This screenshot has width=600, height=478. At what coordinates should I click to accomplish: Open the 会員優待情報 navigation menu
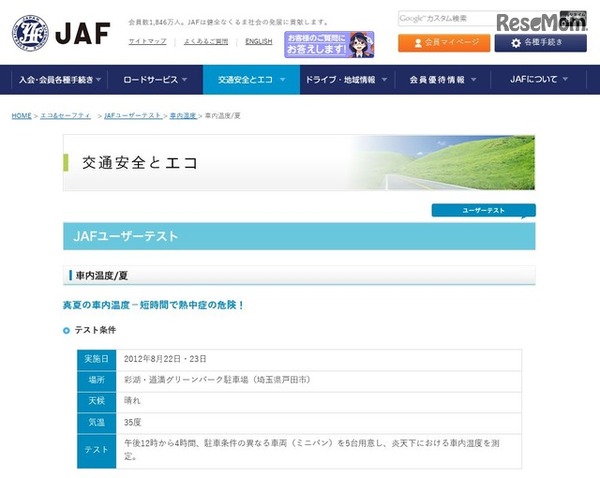pos(443,80)
